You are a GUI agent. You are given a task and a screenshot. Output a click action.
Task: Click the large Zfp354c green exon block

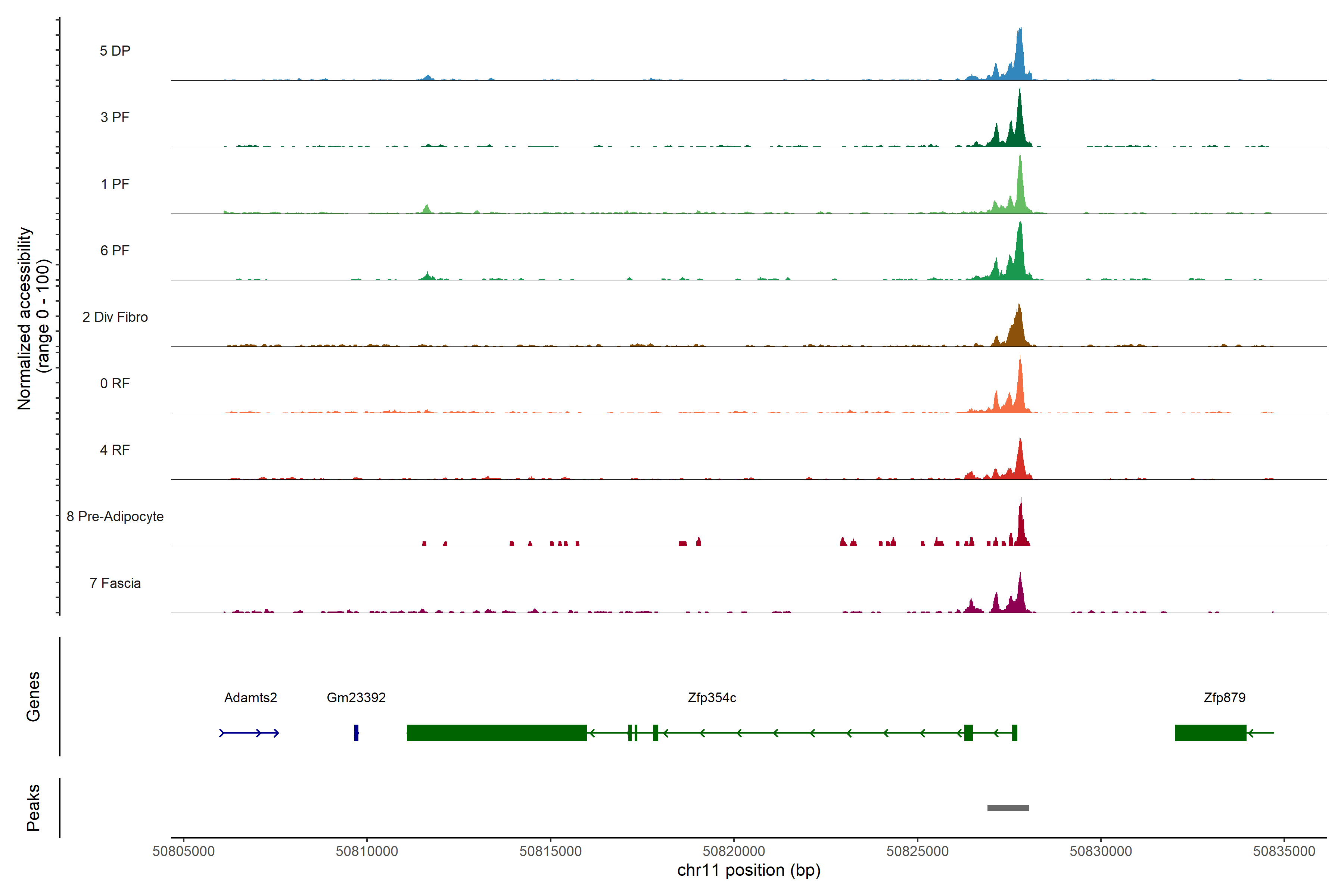pos(496,732)
